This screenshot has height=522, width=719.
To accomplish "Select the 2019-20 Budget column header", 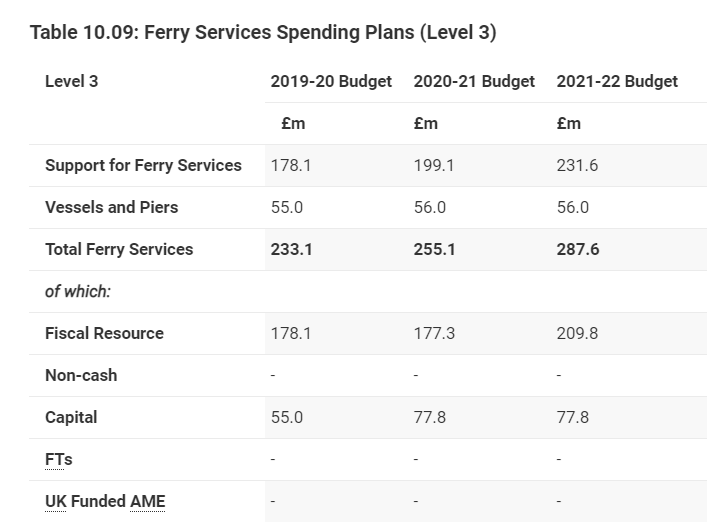I will point(331,81).
